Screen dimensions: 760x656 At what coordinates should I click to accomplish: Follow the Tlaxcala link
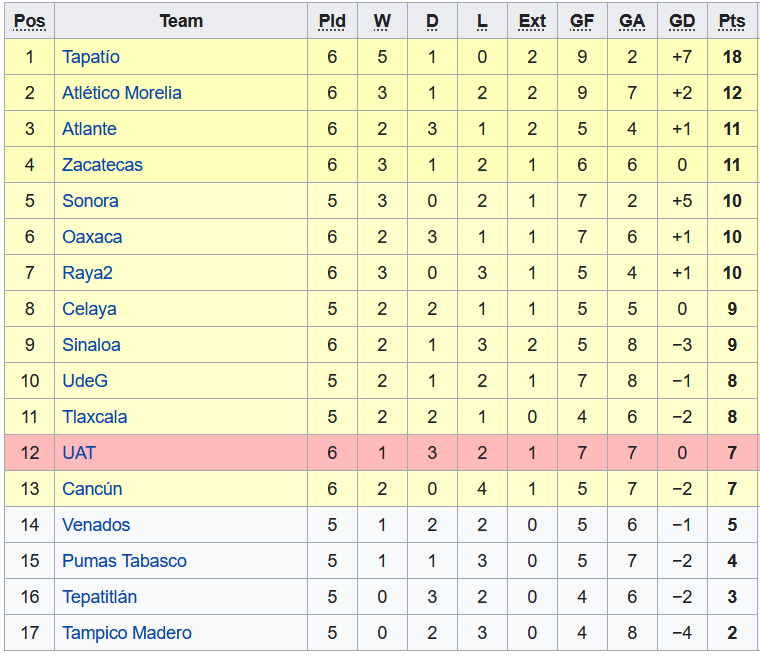tap(95, 417)
